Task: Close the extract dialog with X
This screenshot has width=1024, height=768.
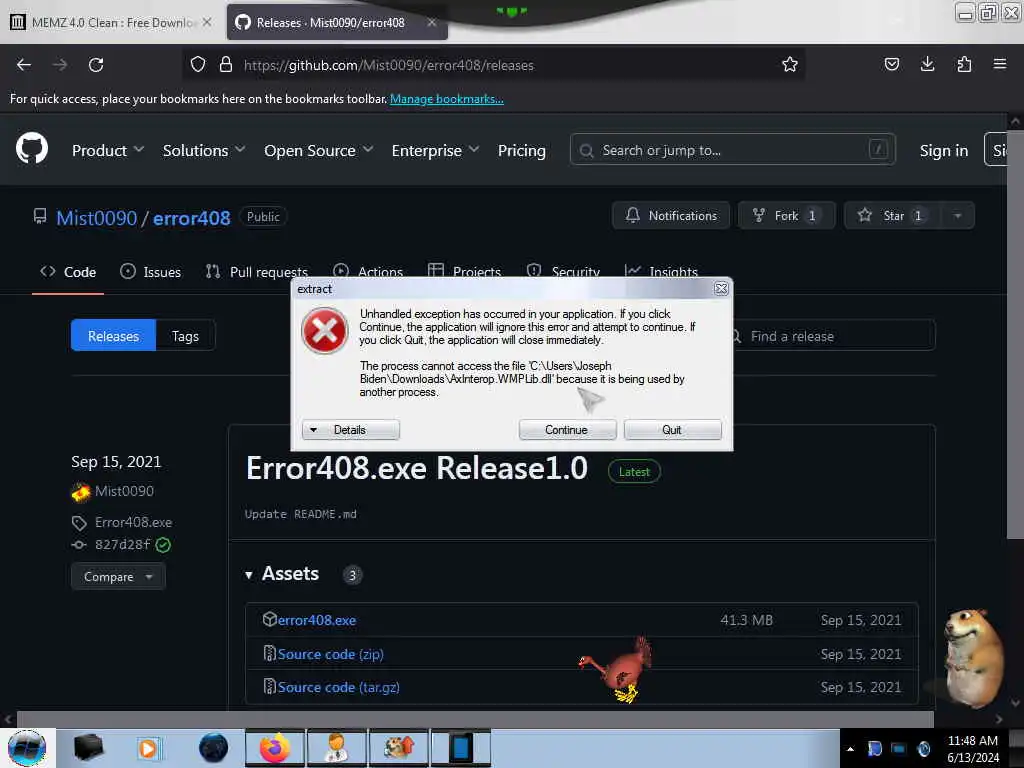Action: (x=720, y=288)
